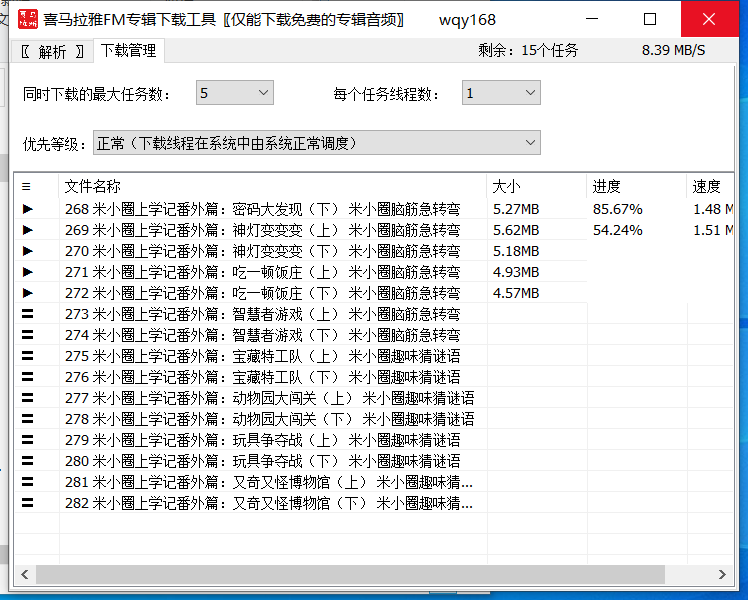Click the red Ximalaya app icon in title bar
This screenshot has height=600, width=748.
pos(28,19)
